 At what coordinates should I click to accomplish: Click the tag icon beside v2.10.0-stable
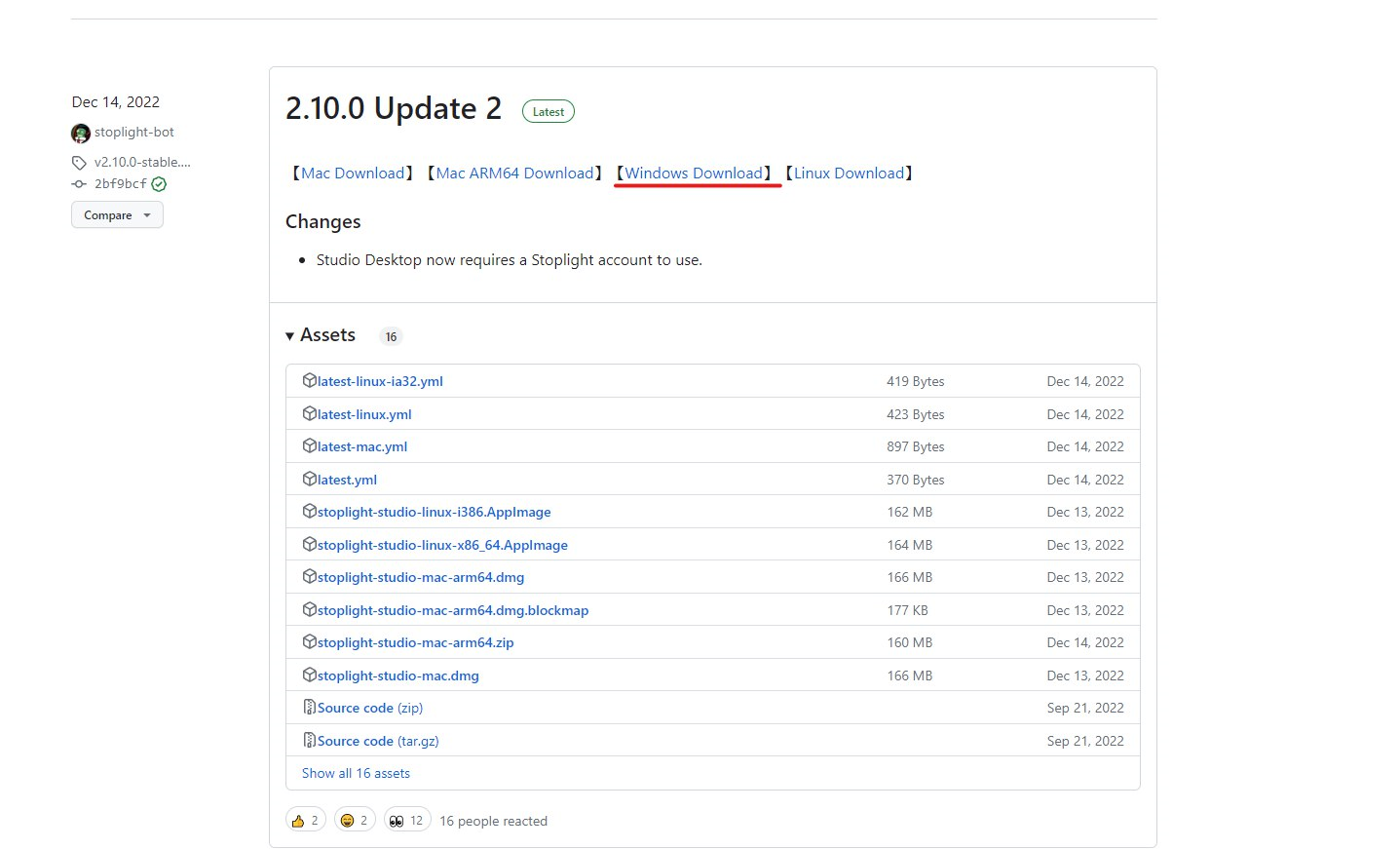[79, 163]
